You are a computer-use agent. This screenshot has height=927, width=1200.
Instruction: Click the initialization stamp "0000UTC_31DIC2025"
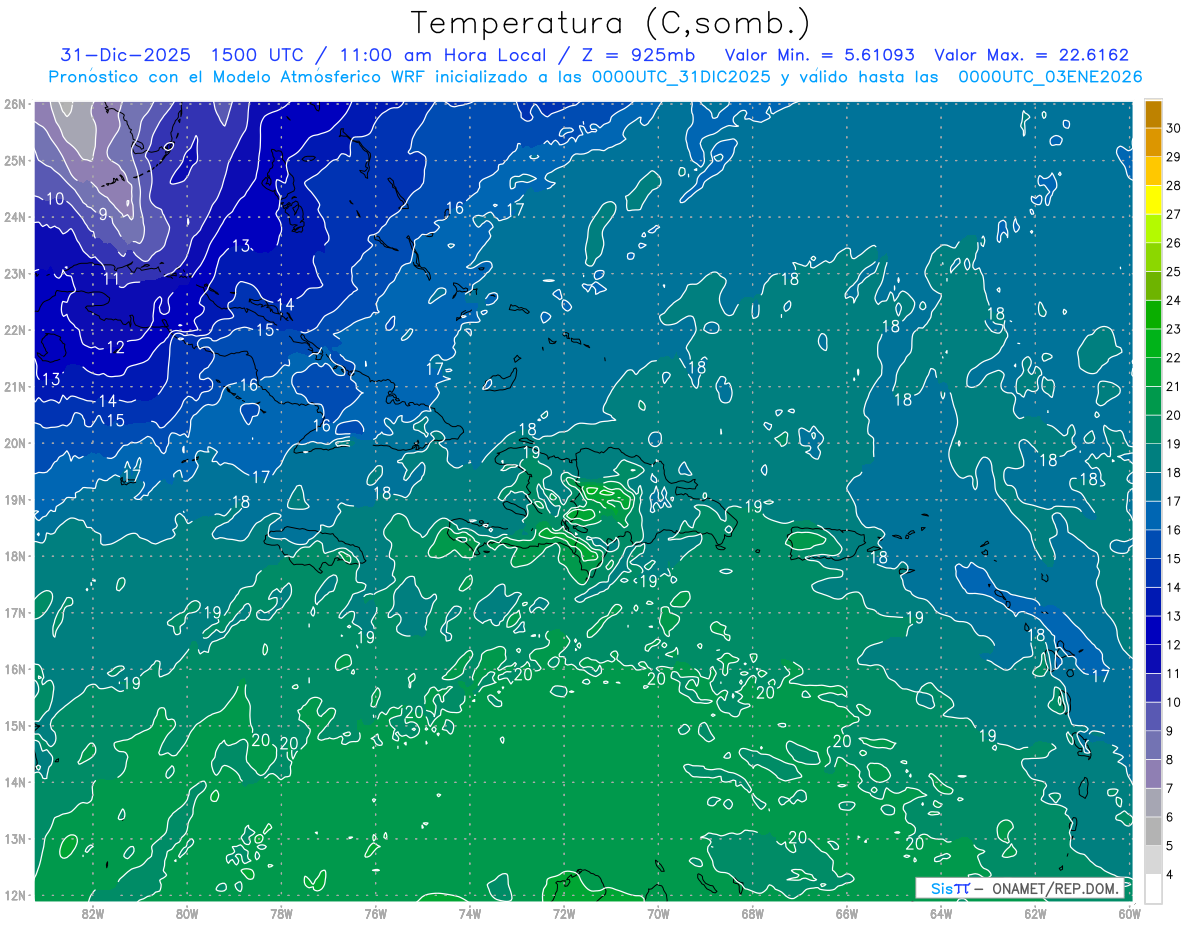pos(681,77)
